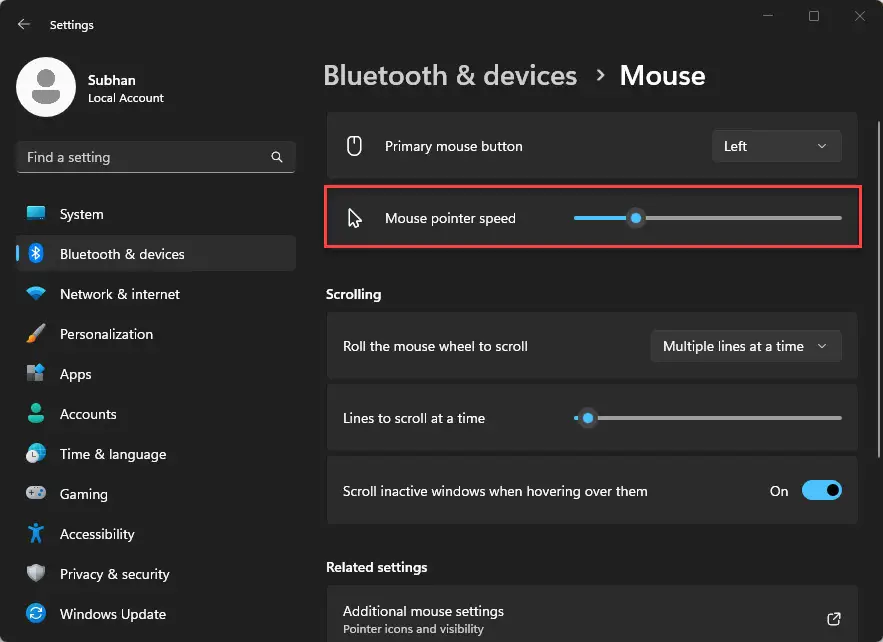
Task: Toggle Scroll inactive windows switch off
Action: [x=822, y=491]
